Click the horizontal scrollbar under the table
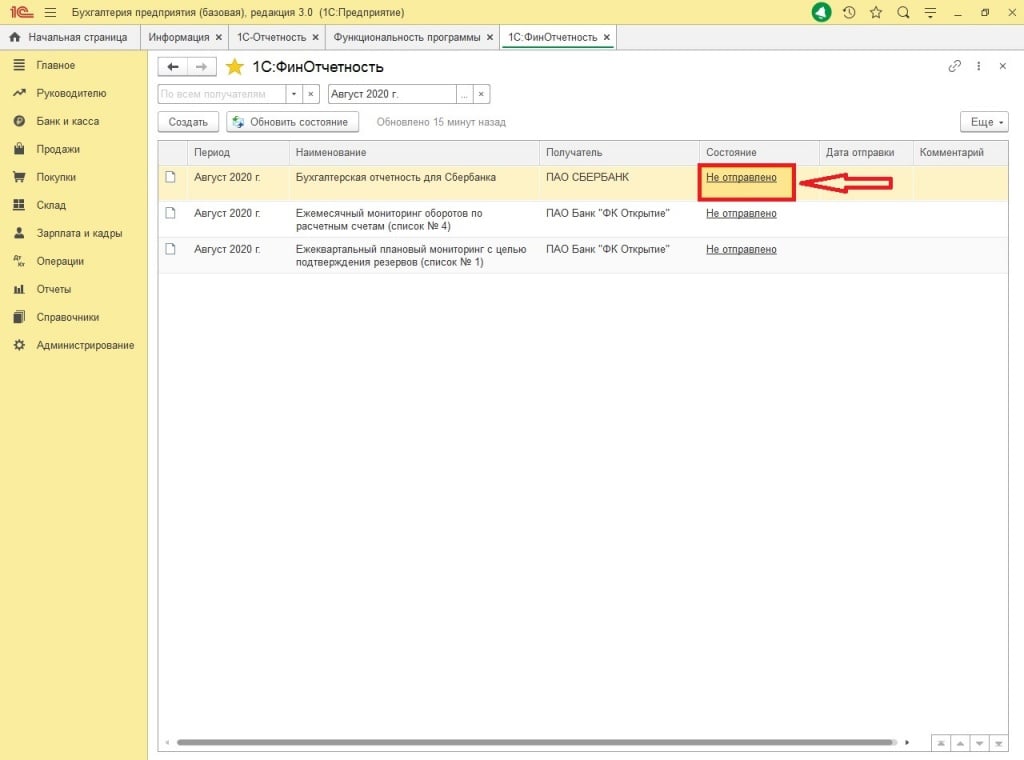The width and height of the screenshot is (1024, 760). click(x=535, y=743)
